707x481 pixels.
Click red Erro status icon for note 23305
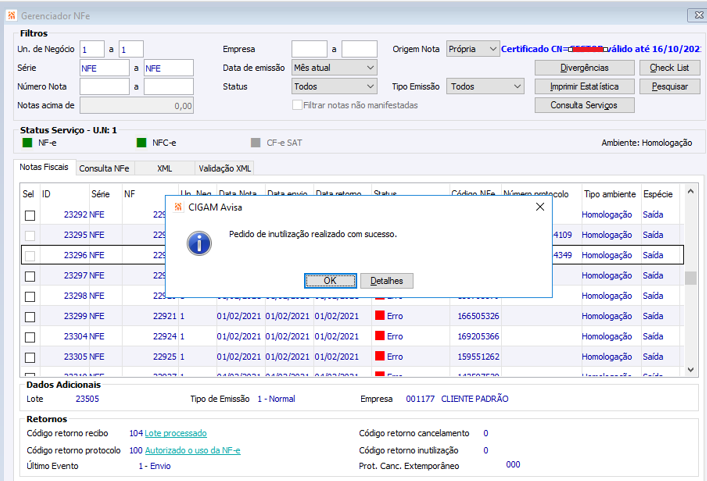click(379, 356)
